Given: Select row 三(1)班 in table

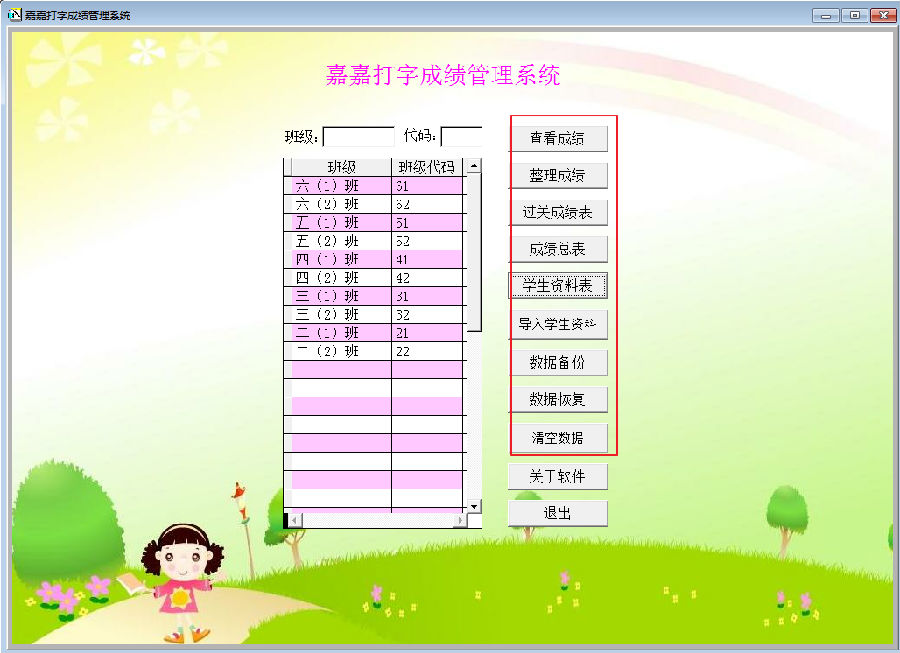Looking at the screenshot, I should pyautogui.click(x=374, y=296).
